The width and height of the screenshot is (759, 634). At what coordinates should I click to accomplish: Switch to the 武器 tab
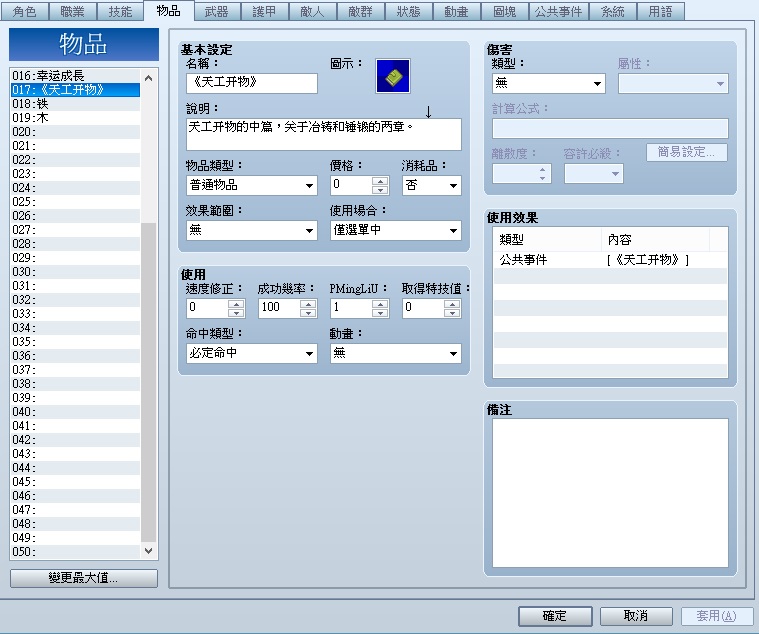pyautogui.click(x=216, y=11)
